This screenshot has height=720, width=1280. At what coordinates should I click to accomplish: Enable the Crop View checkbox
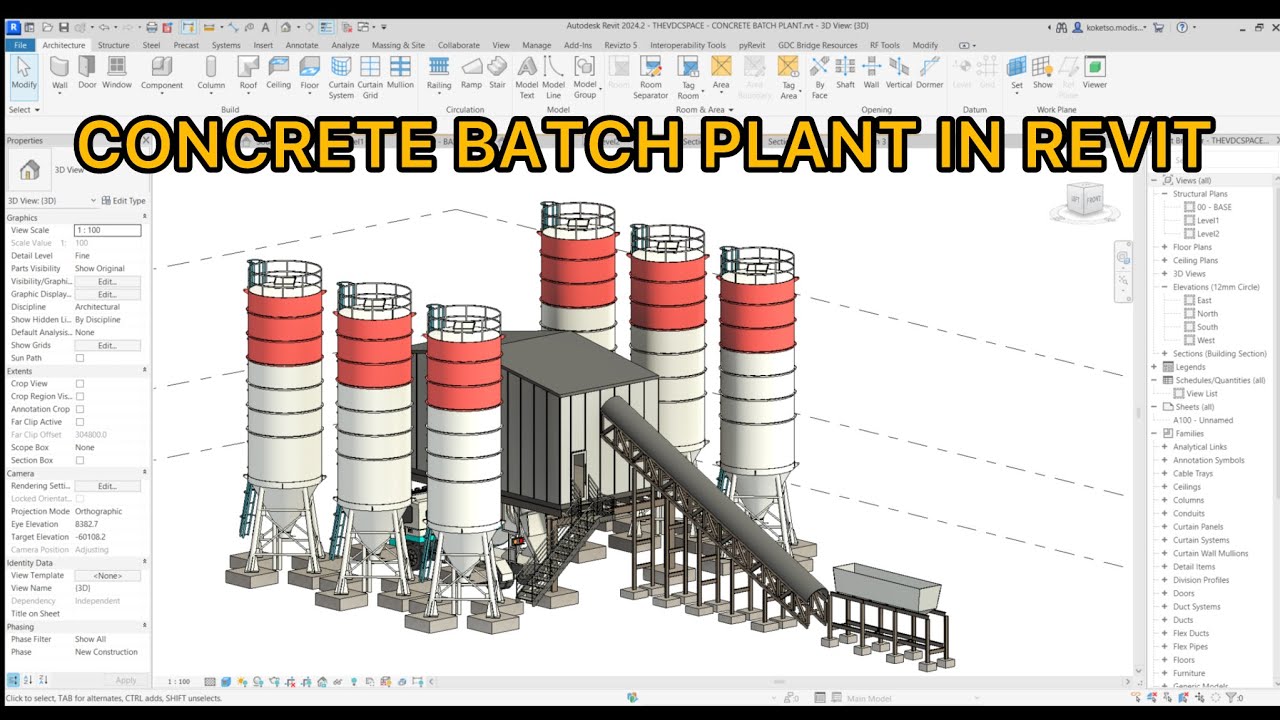point(80,384)
